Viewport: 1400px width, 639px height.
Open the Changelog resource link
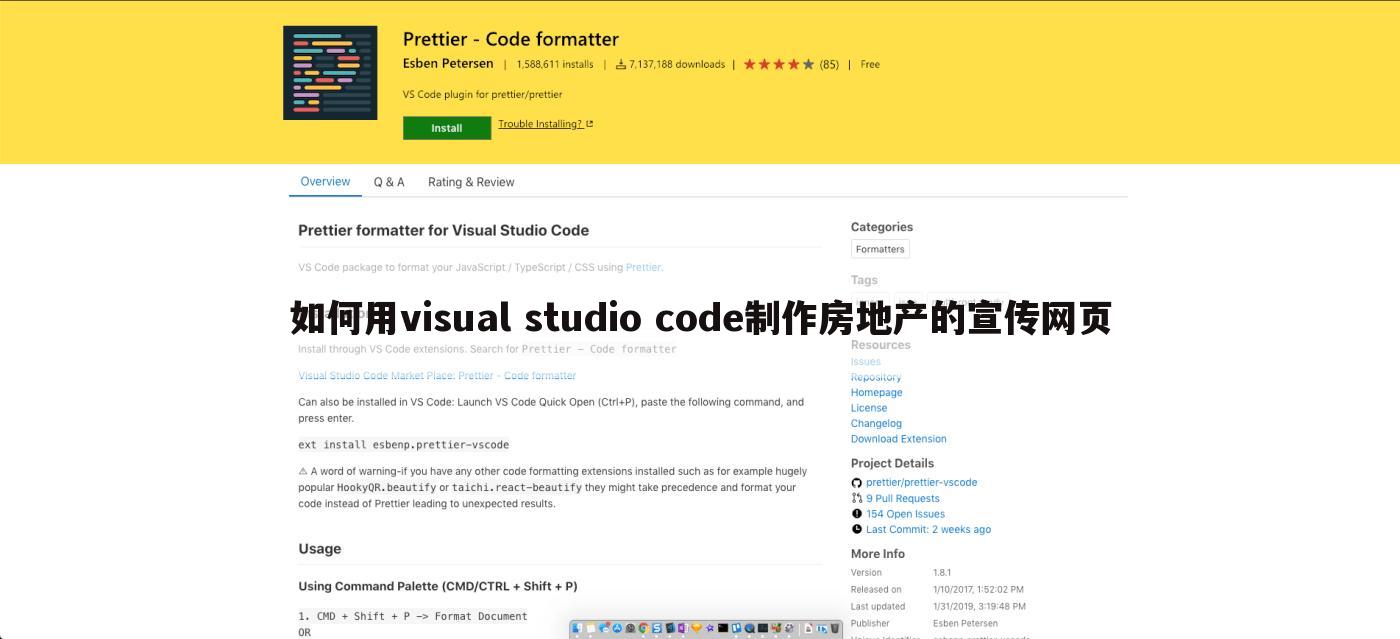click(x=876, y=424)
